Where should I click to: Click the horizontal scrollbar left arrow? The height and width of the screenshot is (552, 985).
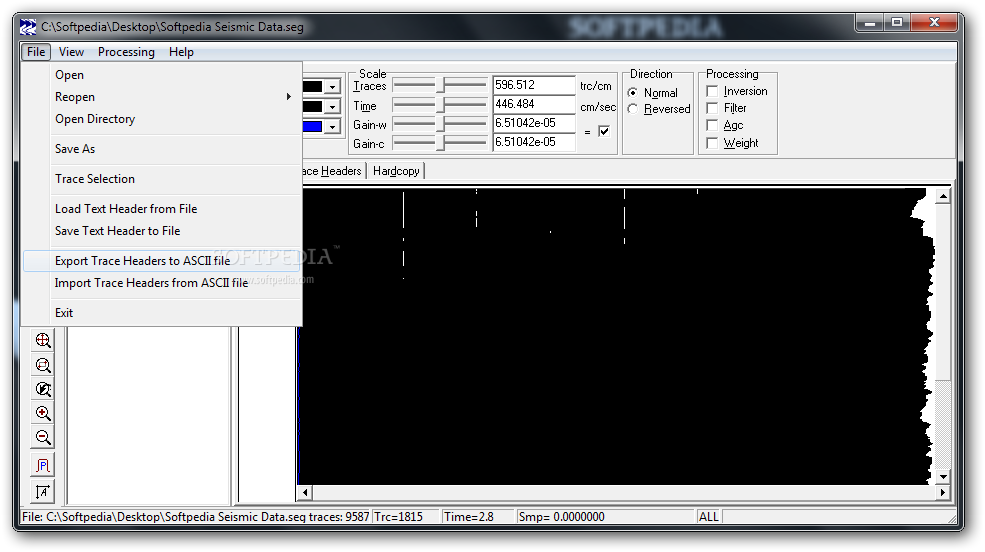(x=305, y=492)
